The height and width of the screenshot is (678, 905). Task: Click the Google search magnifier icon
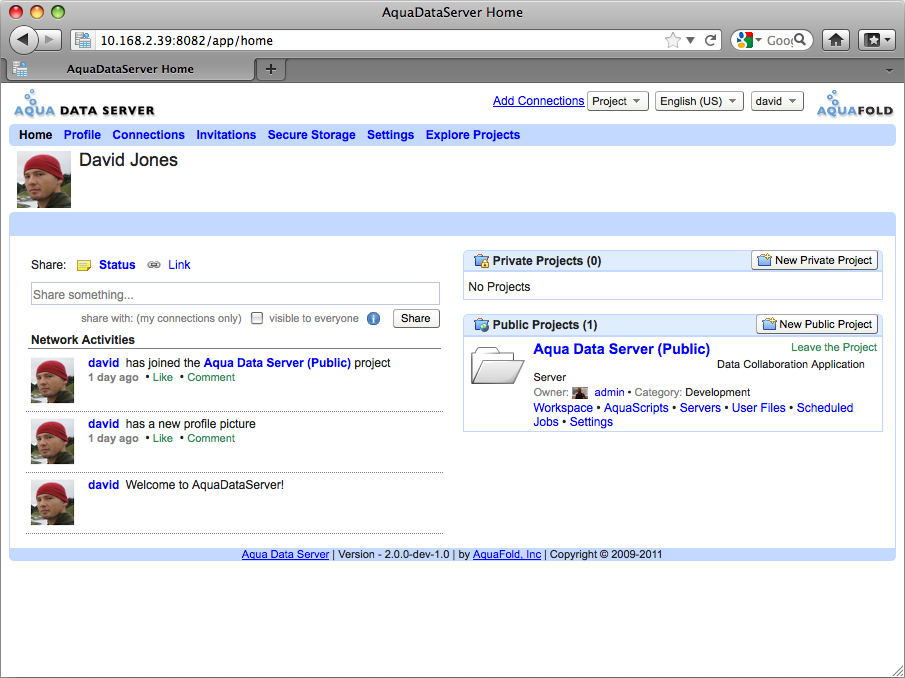point(800,39)
